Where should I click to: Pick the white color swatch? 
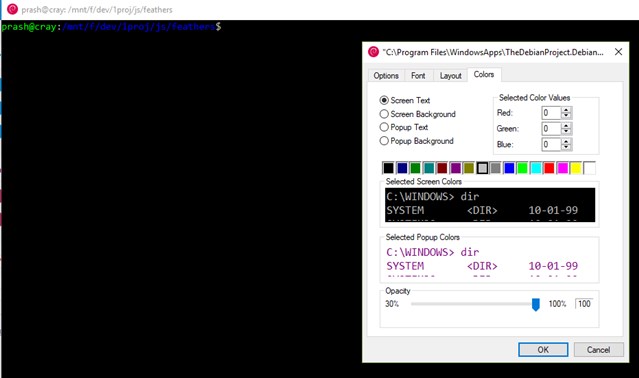pos(590,168)
